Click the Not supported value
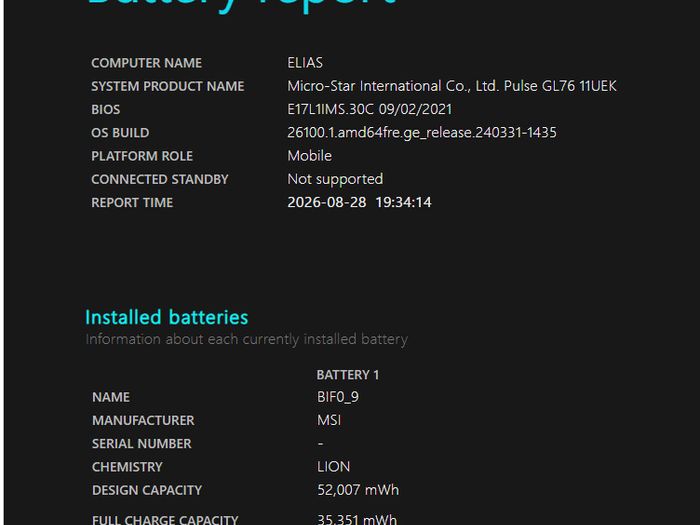Viewport: 700px width, 525px height. (335, 179)
